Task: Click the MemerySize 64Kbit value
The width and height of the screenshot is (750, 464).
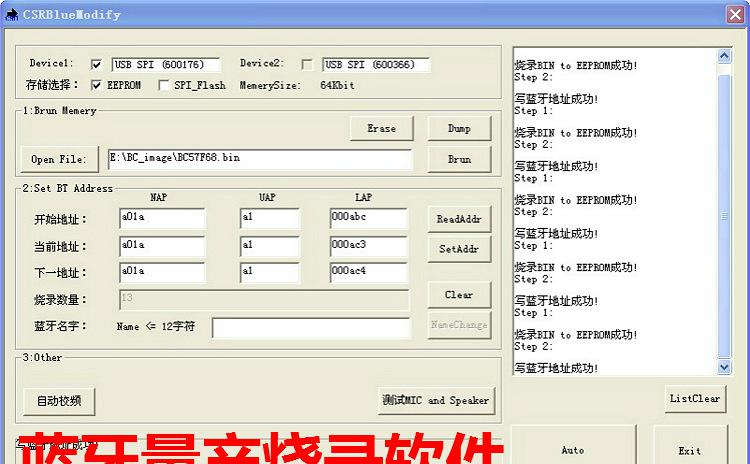Action: pos(337,85)
